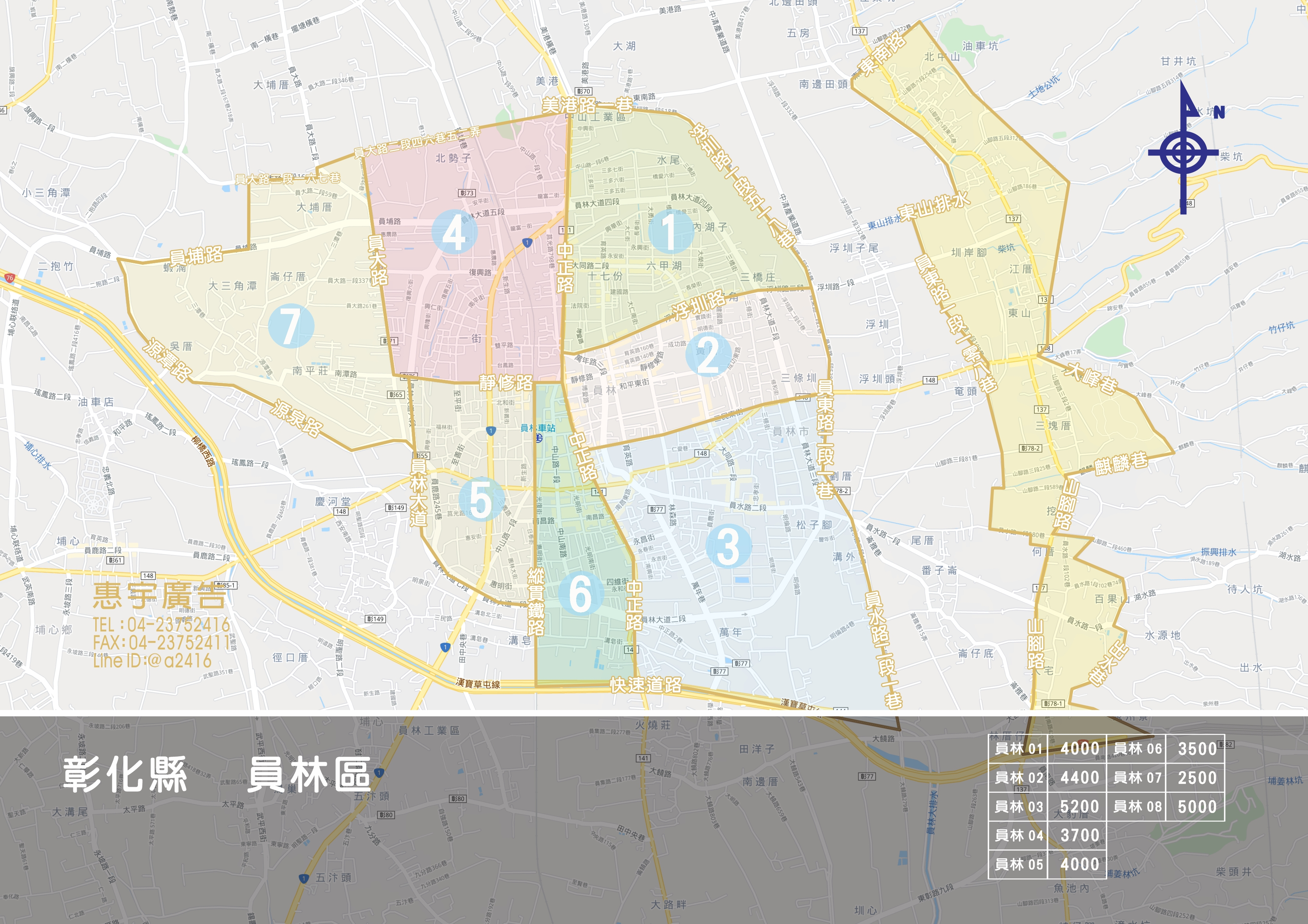Click the 甘井坑 place name
Viewport: 1308px width, 924px height.
point(1179,61)
